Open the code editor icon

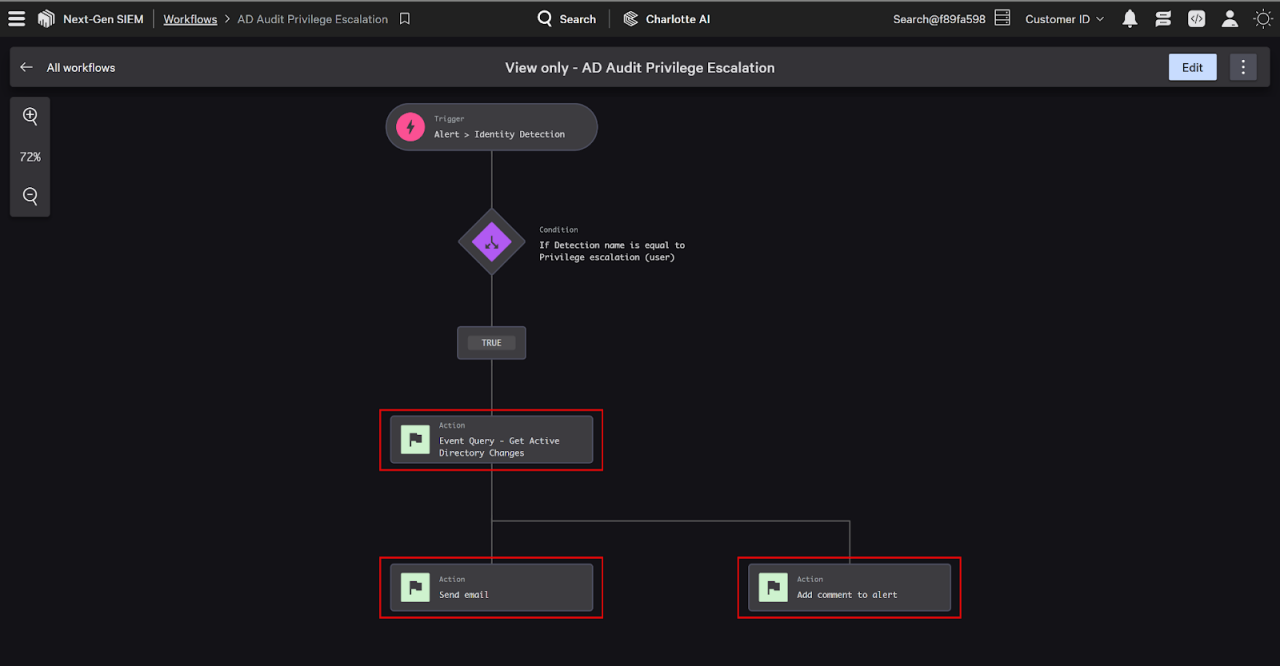coord(1196,19)
